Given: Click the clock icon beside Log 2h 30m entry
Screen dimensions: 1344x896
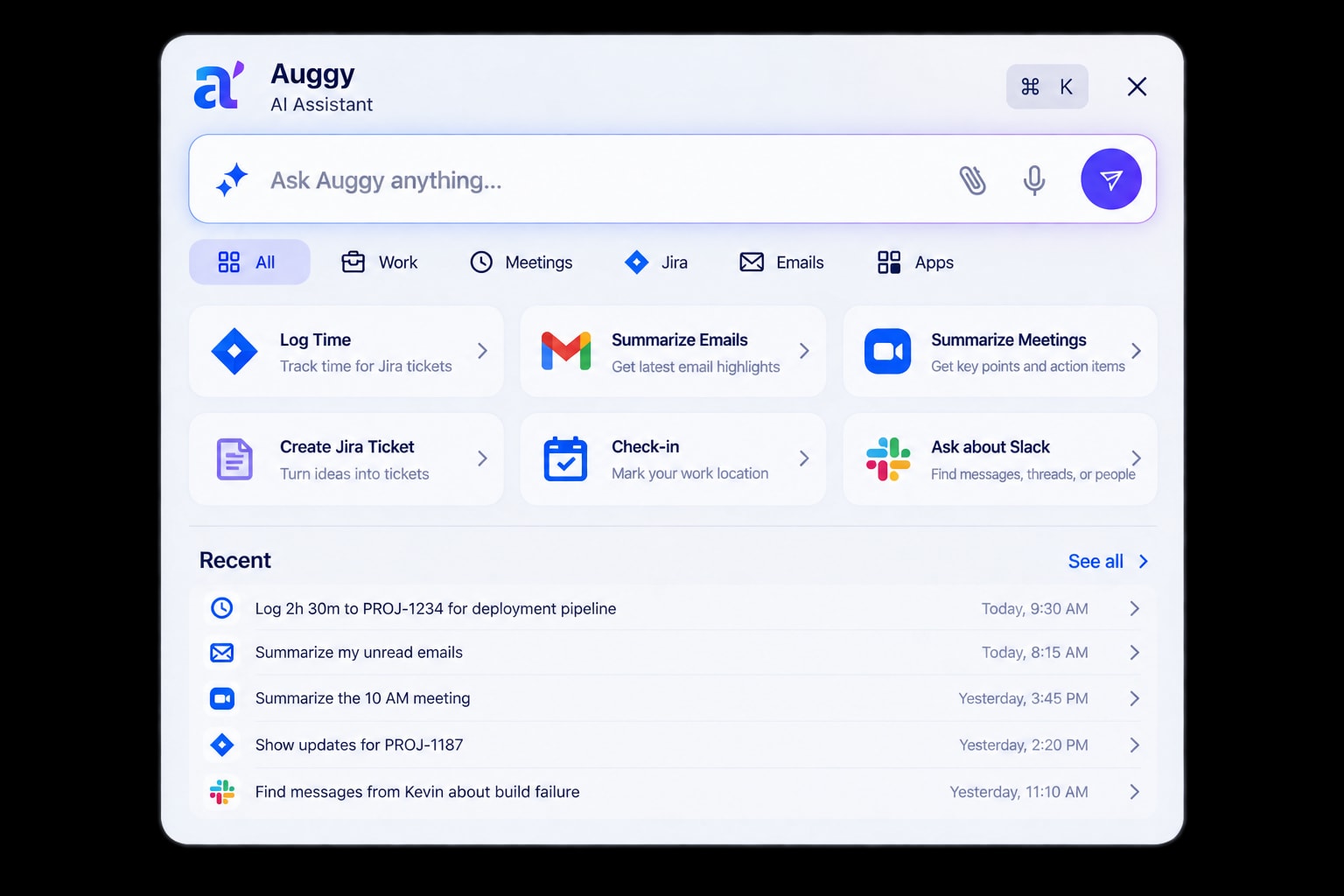Looking at the screenshot, I should coord(222,607).
